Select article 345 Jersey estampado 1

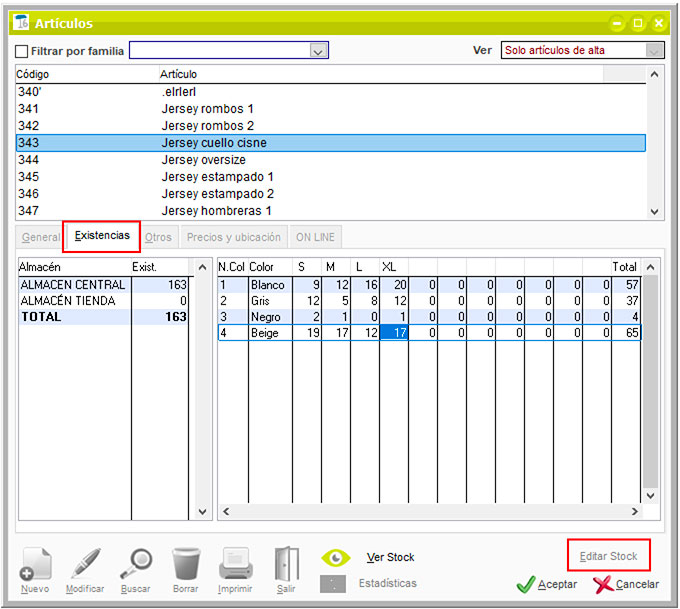pos(331,177)
